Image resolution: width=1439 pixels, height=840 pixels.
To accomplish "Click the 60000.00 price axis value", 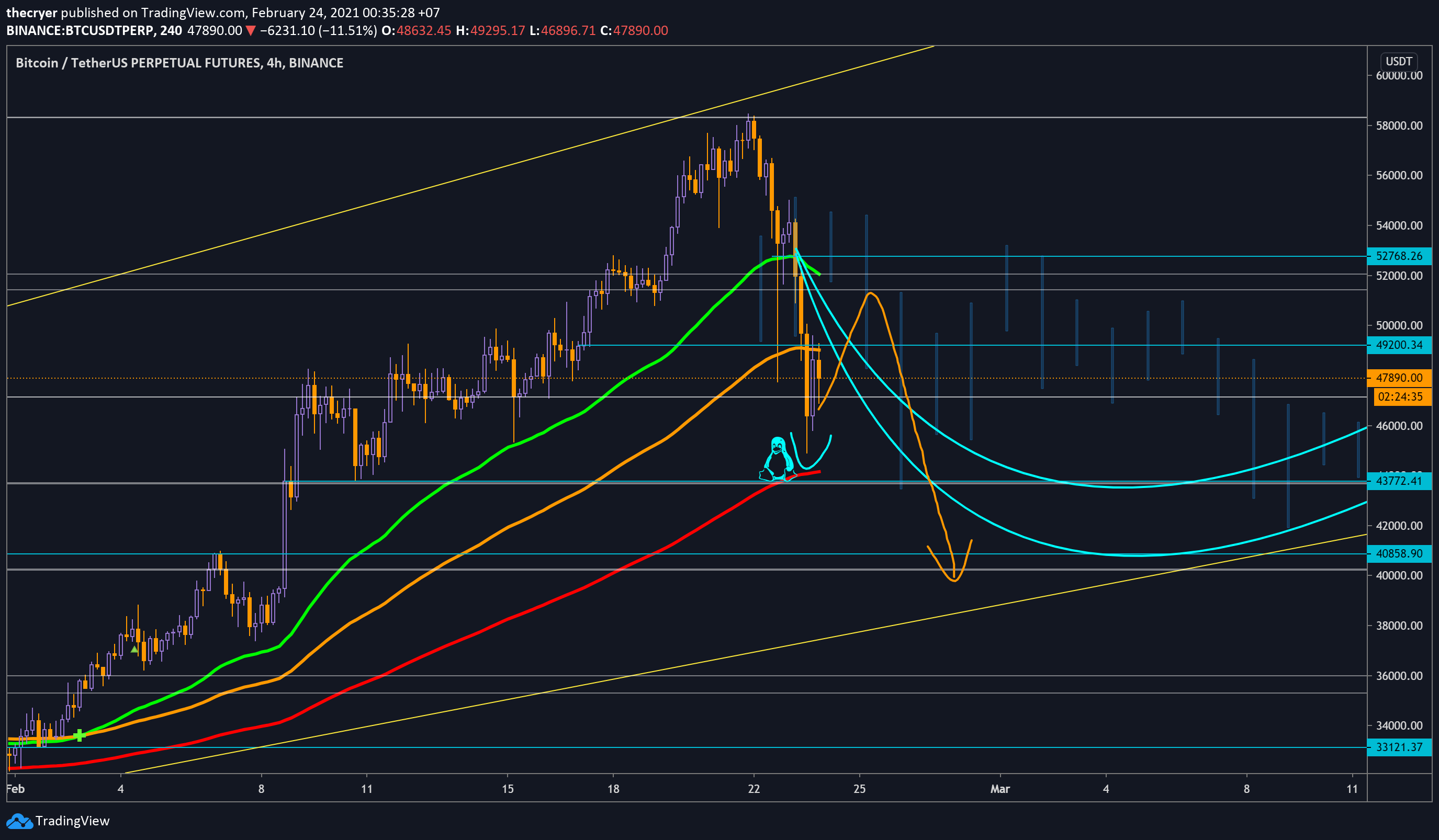I will (1399, 76).
